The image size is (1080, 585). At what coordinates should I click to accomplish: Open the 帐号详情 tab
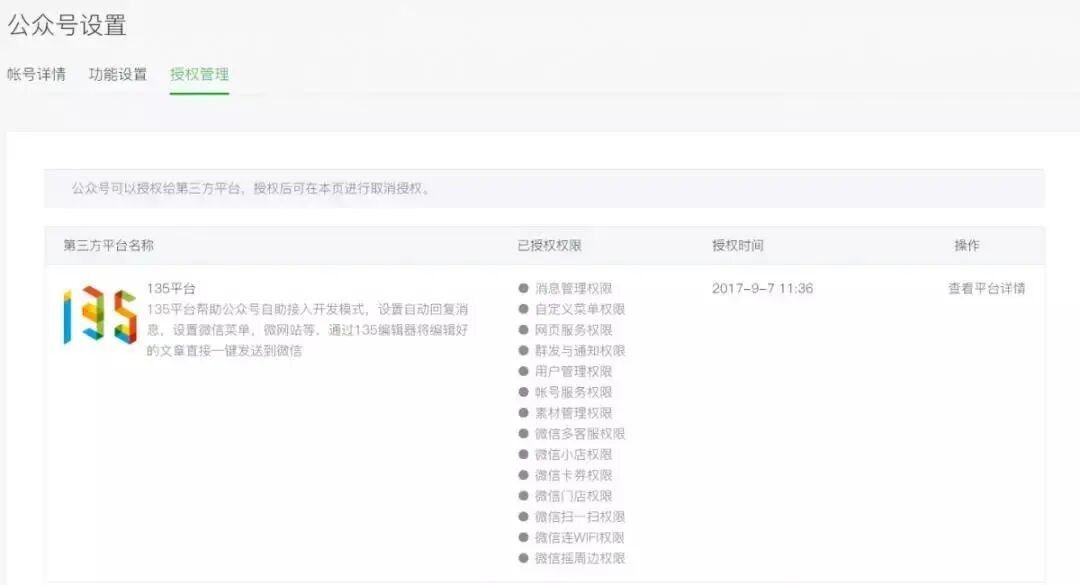[x=37, y=74]
